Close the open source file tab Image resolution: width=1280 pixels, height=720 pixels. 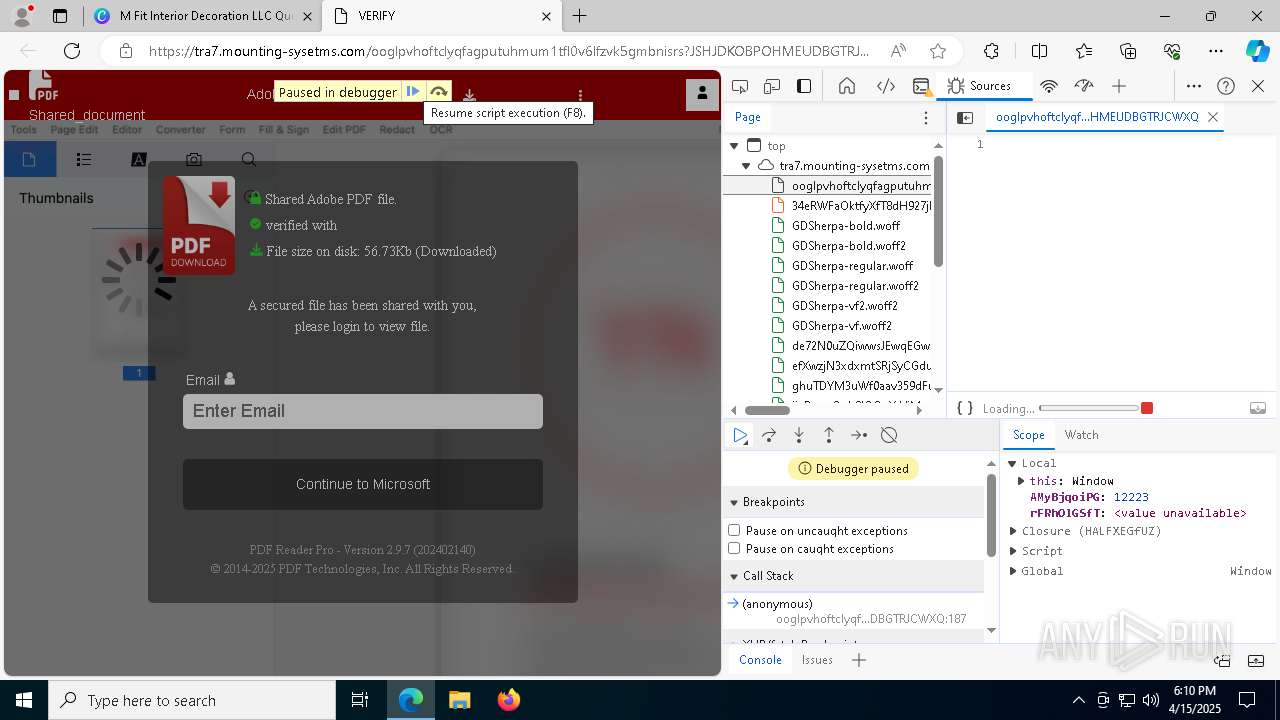pyautogui.click(x=1213, y=117)
